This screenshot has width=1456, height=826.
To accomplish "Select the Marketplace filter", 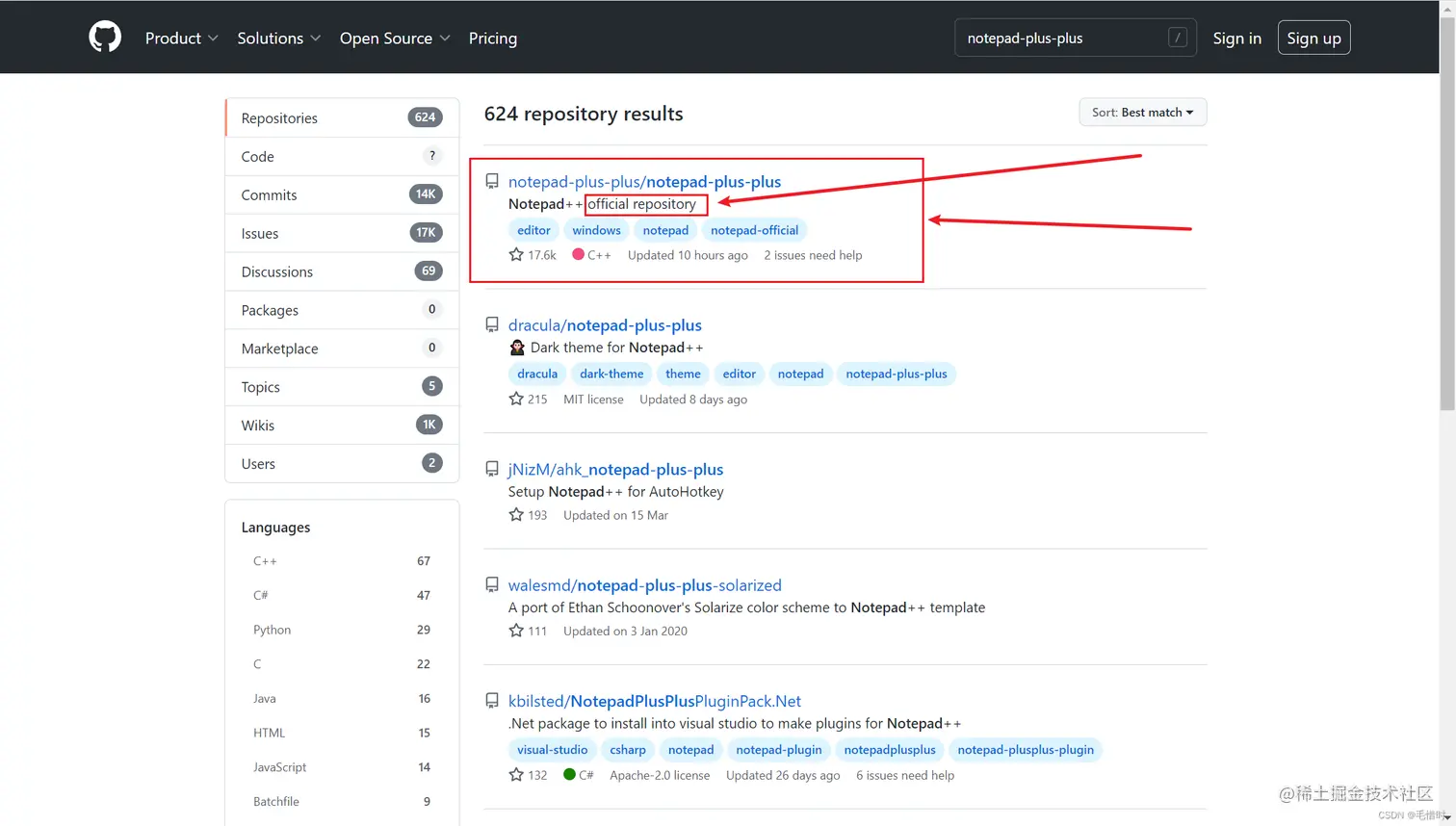I will (x=342, y=348).
